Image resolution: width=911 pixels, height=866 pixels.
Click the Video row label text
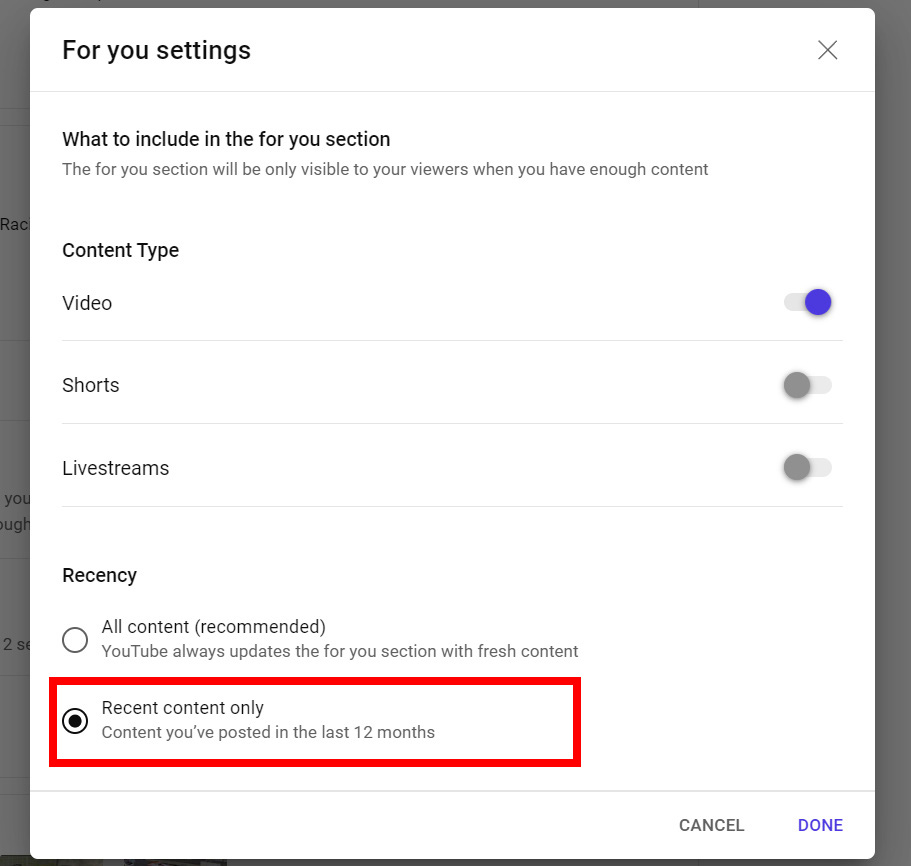pyautogui.click(x=87, y=303)
